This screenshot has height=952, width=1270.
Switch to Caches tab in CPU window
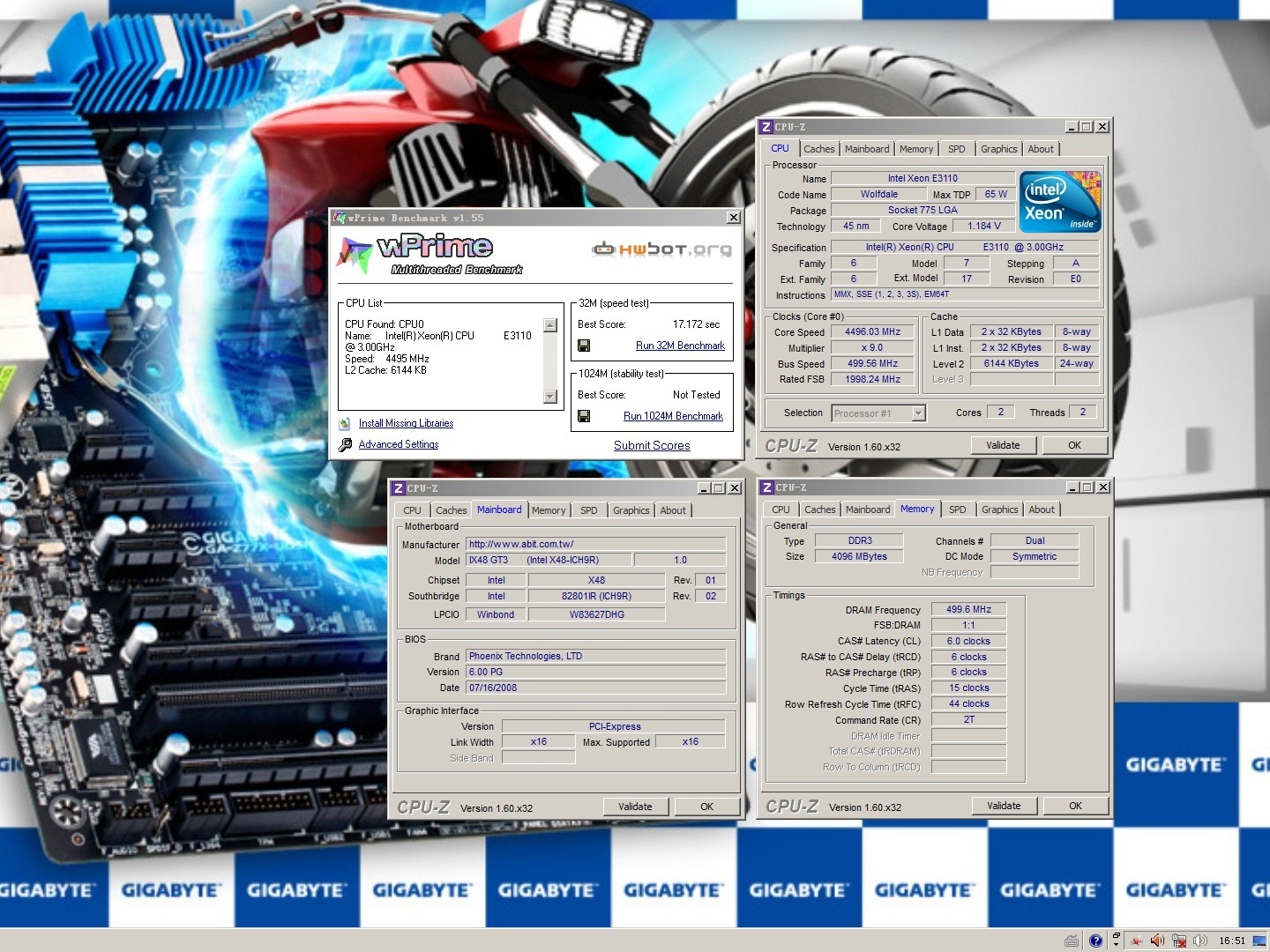coord(818,149)
